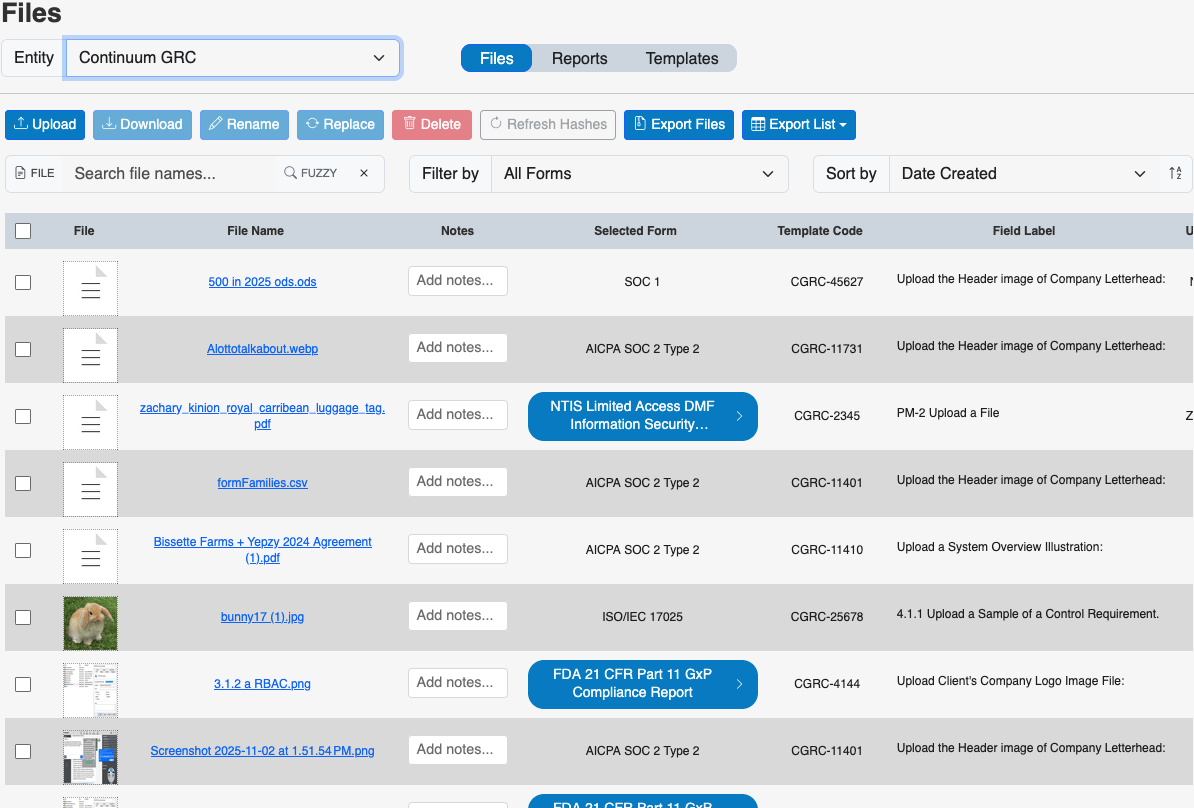The height and width of the screenshot is (808, 1194).
Task: Click the Replace files button
Action: (340, 124)
